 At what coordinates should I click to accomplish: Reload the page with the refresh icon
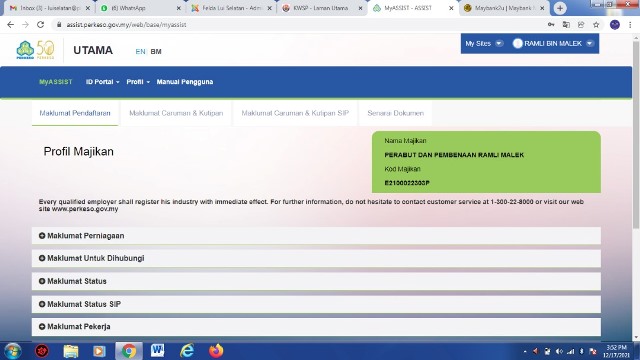(x=40, y=24)
